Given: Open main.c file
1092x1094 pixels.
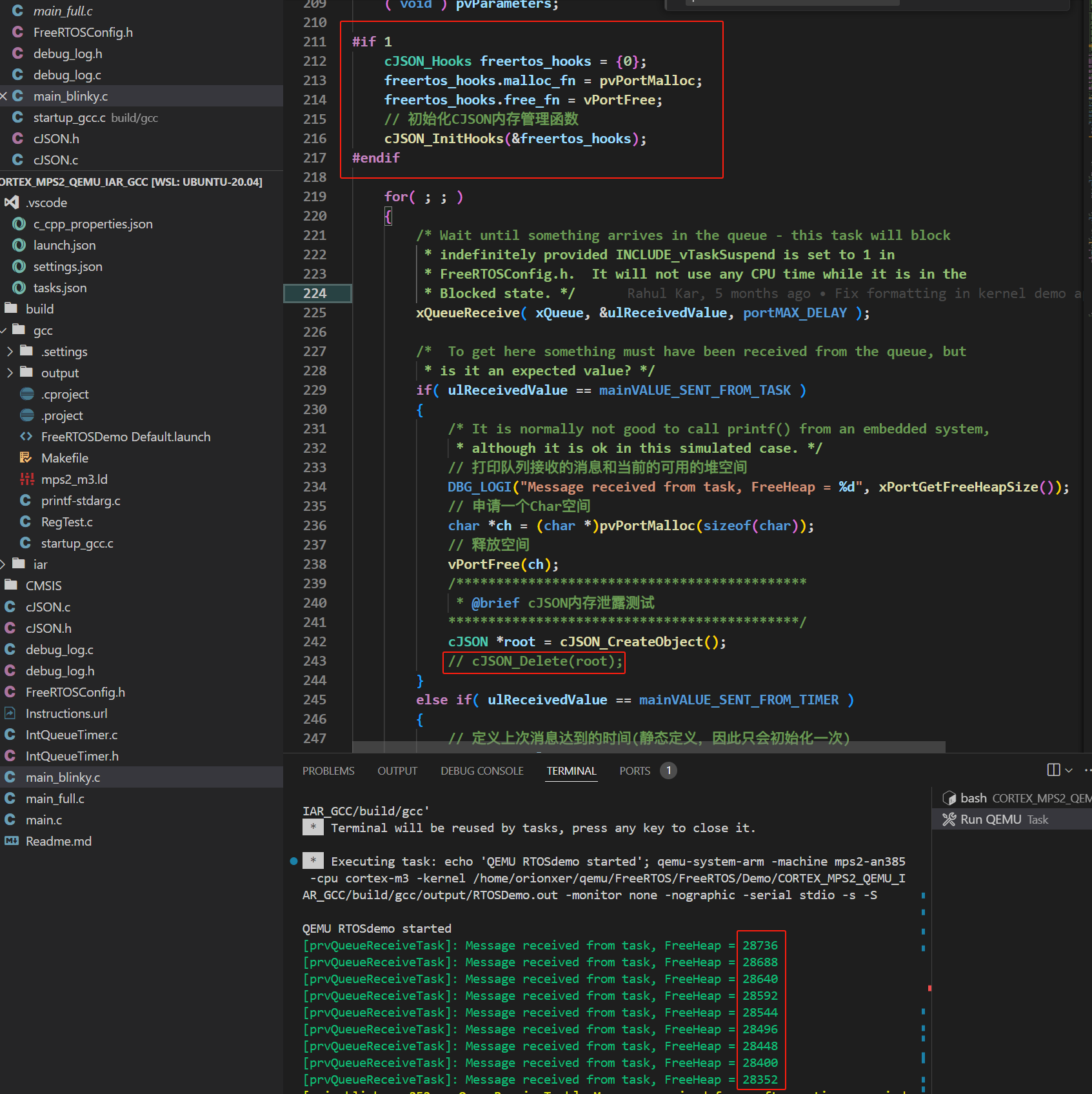Looking at the screenshot, I should pos(44,820).
